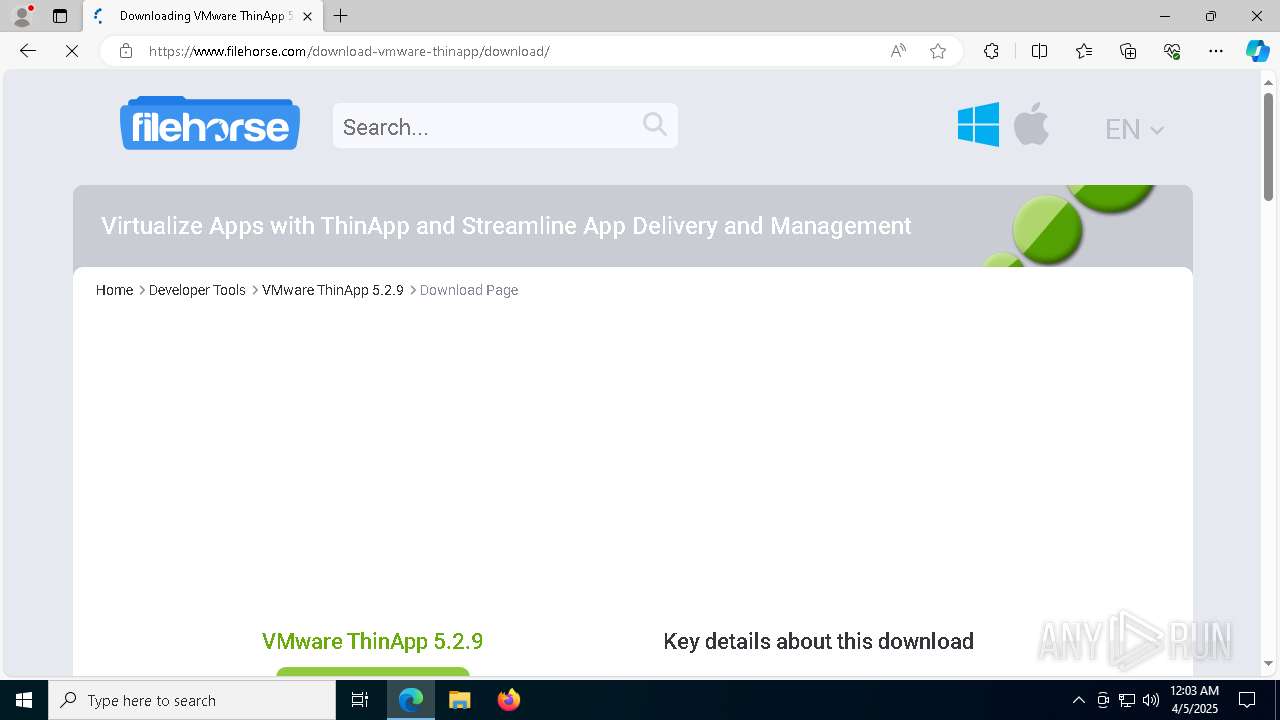Screen dimensions: 1280x720
Task: Close the Downloading VMware ThinApp tab
Action: (307, 16)
